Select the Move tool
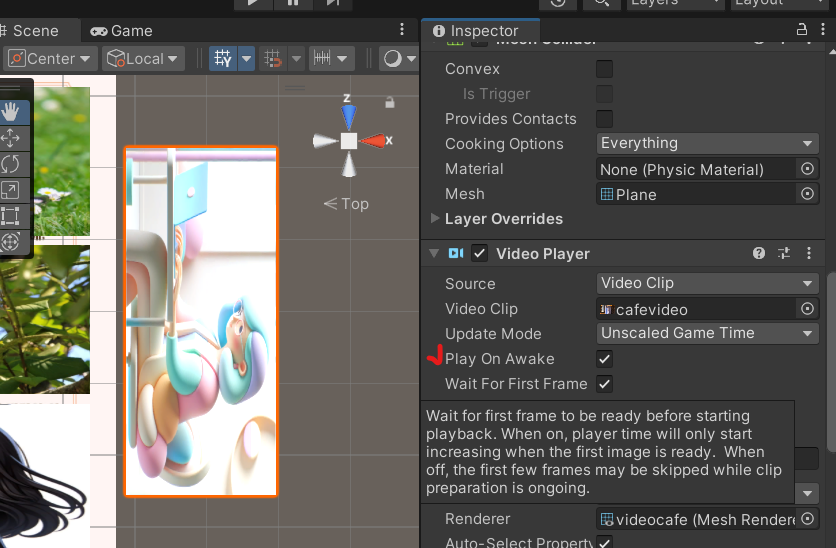This screenshot has width=836, height=548. [x=11, y=138]
